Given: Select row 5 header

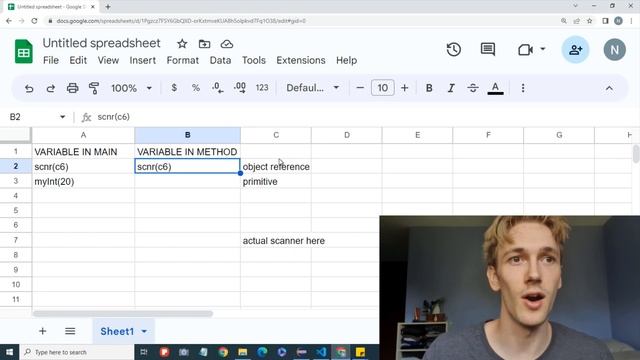Looking at the screenshot, I should [x=16, y=211].
